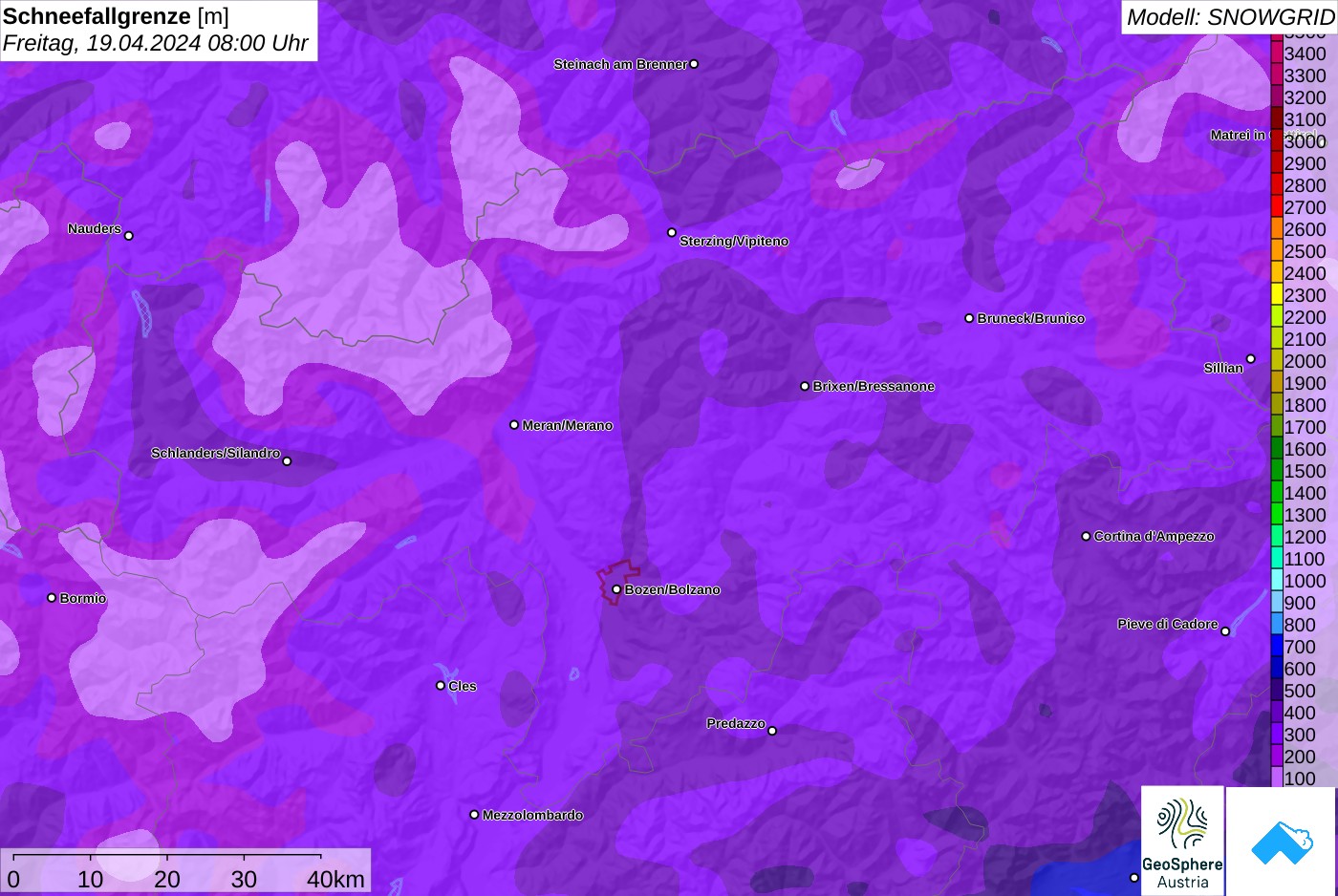Image resolution: width=1338 pixels, height=896 pixels.
Task: Click the Sillian location dot
Action: (1251, 359)
